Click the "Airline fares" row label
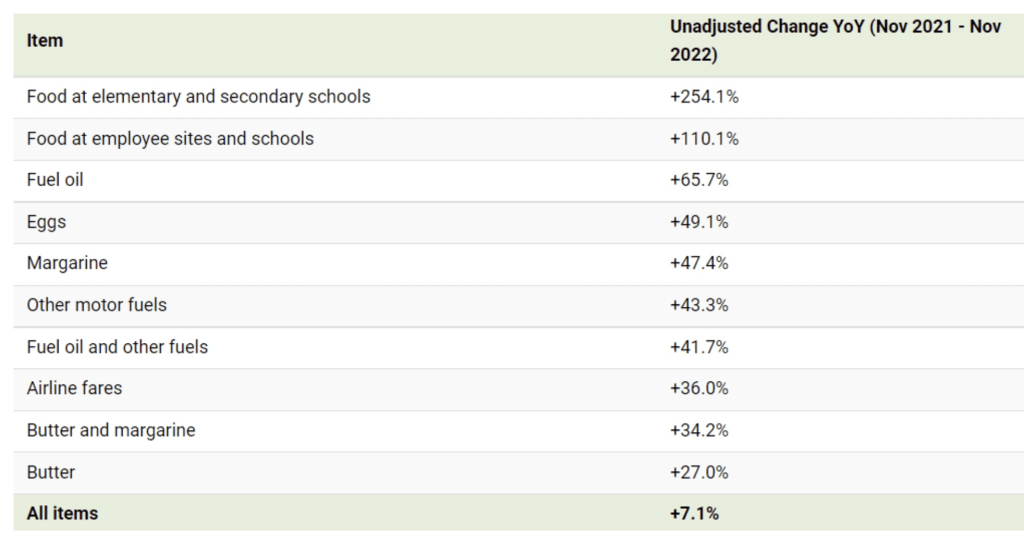The image size is (1024, 541). pos(74,388)
